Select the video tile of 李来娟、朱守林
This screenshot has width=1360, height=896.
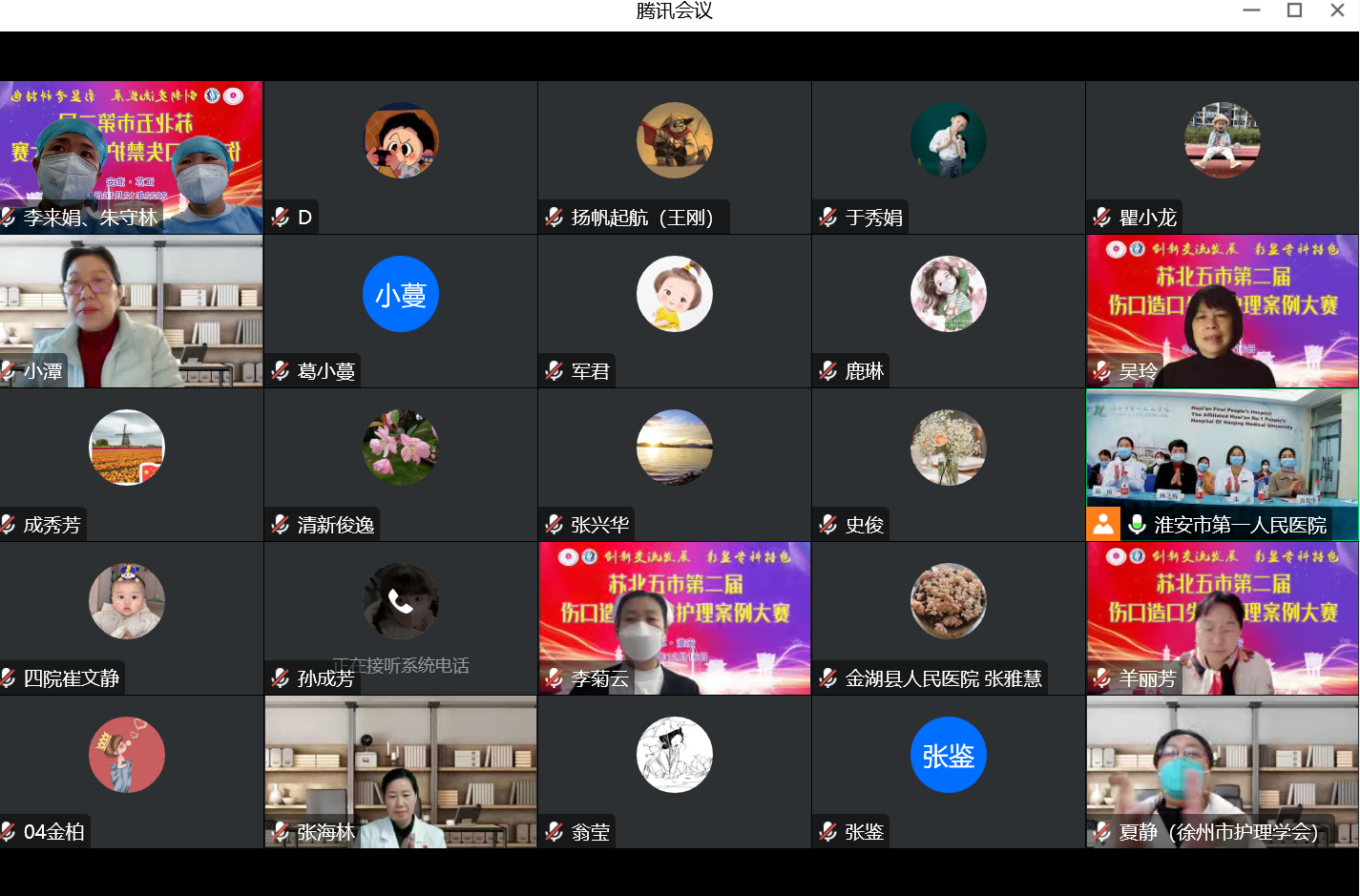click(131, 157)
